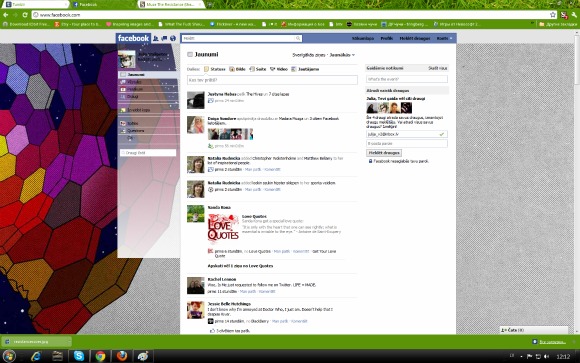The width and height of the screenshot is (580, 363).
Task: Open the Skatīt visus link
Action: [x=438, y=68]
